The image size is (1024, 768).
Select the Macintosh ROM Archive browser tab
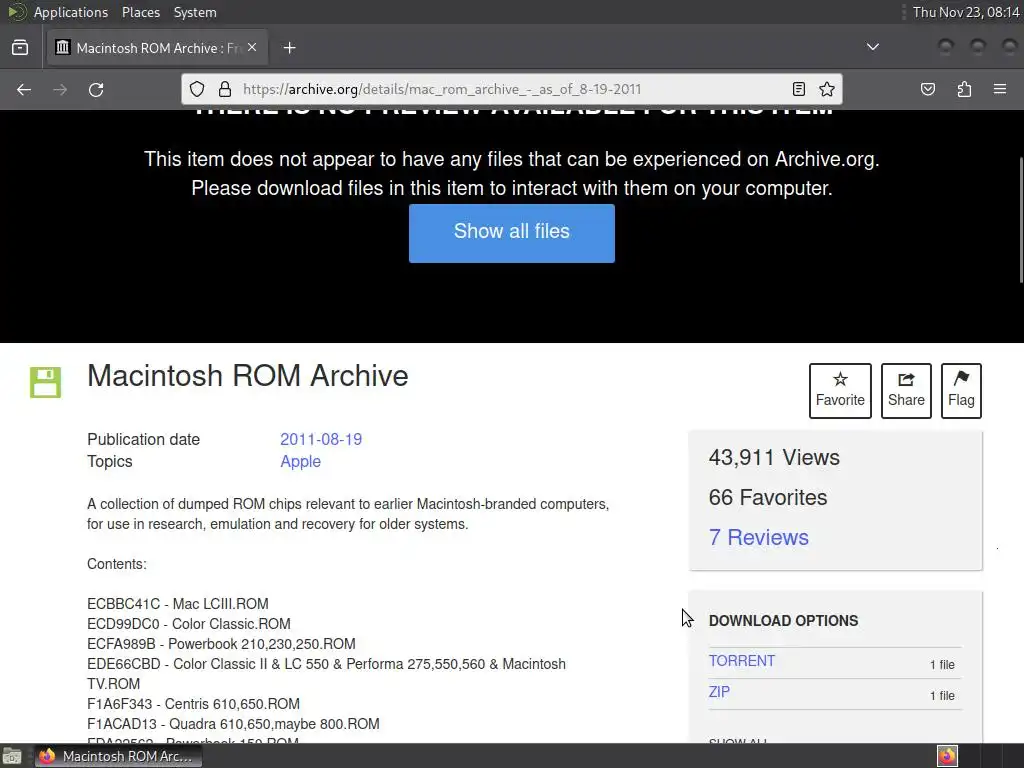[x=157, y=48]
